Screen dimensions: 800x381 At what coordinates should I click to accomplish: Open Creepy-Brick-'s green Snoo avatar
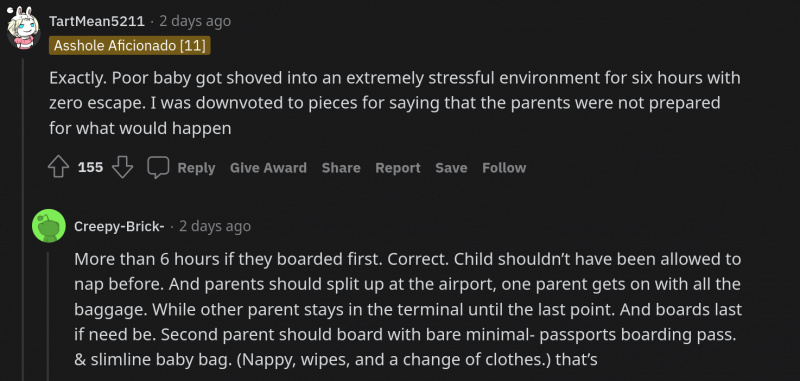tap(49, 225)
